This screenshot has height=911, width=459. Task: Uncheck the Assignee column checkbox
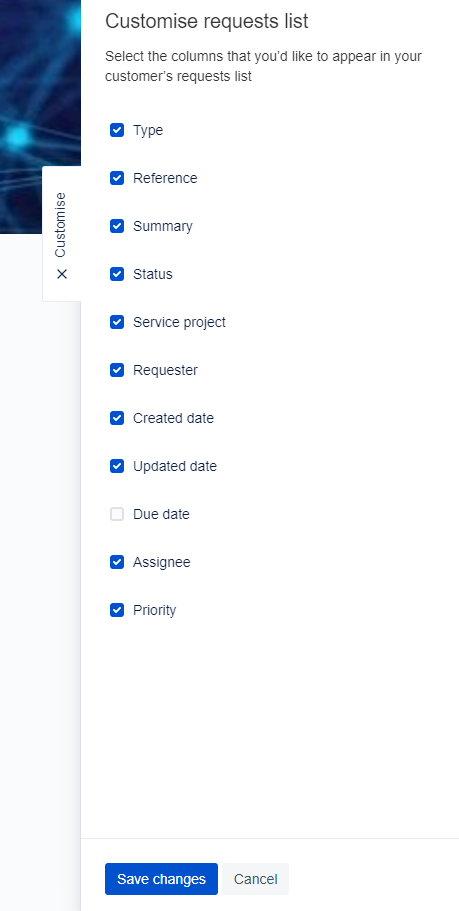117,562
